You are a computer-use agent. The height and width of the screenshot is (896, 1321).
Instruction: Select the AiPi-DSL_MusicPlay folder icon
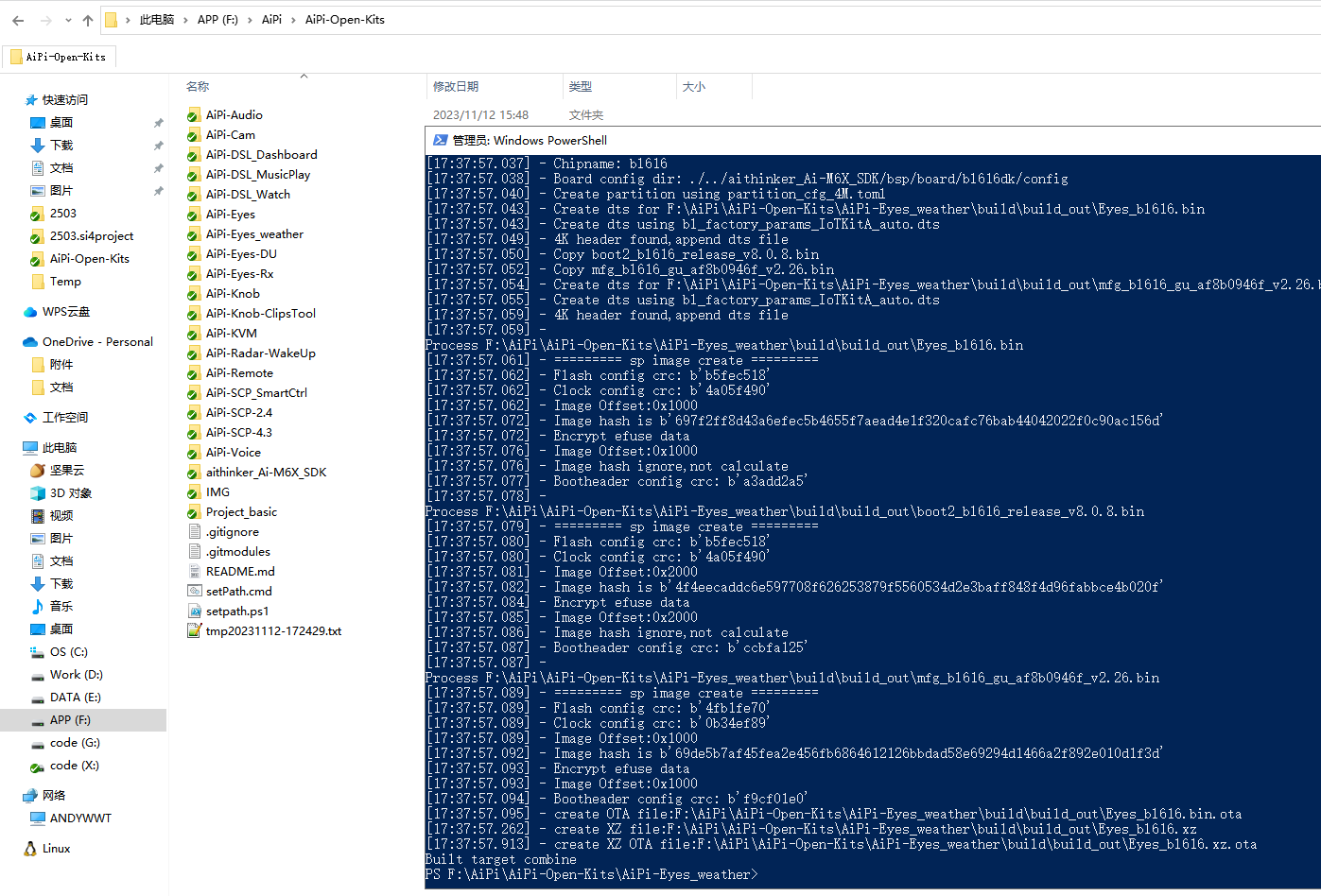pyautogui.click(x=195, y=175)
